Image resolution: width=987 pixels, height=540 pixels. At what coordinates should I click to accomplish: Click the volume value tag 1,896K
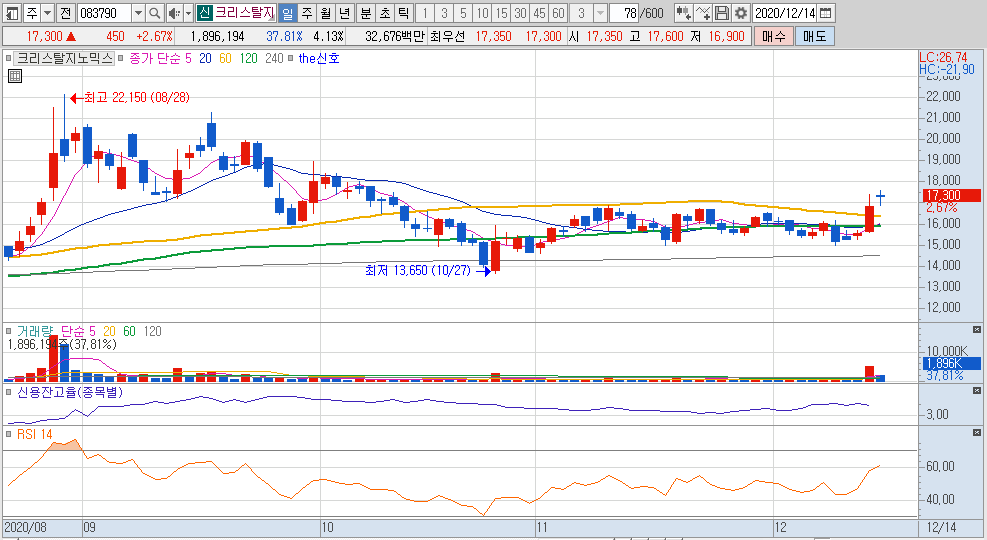(951, 363)
